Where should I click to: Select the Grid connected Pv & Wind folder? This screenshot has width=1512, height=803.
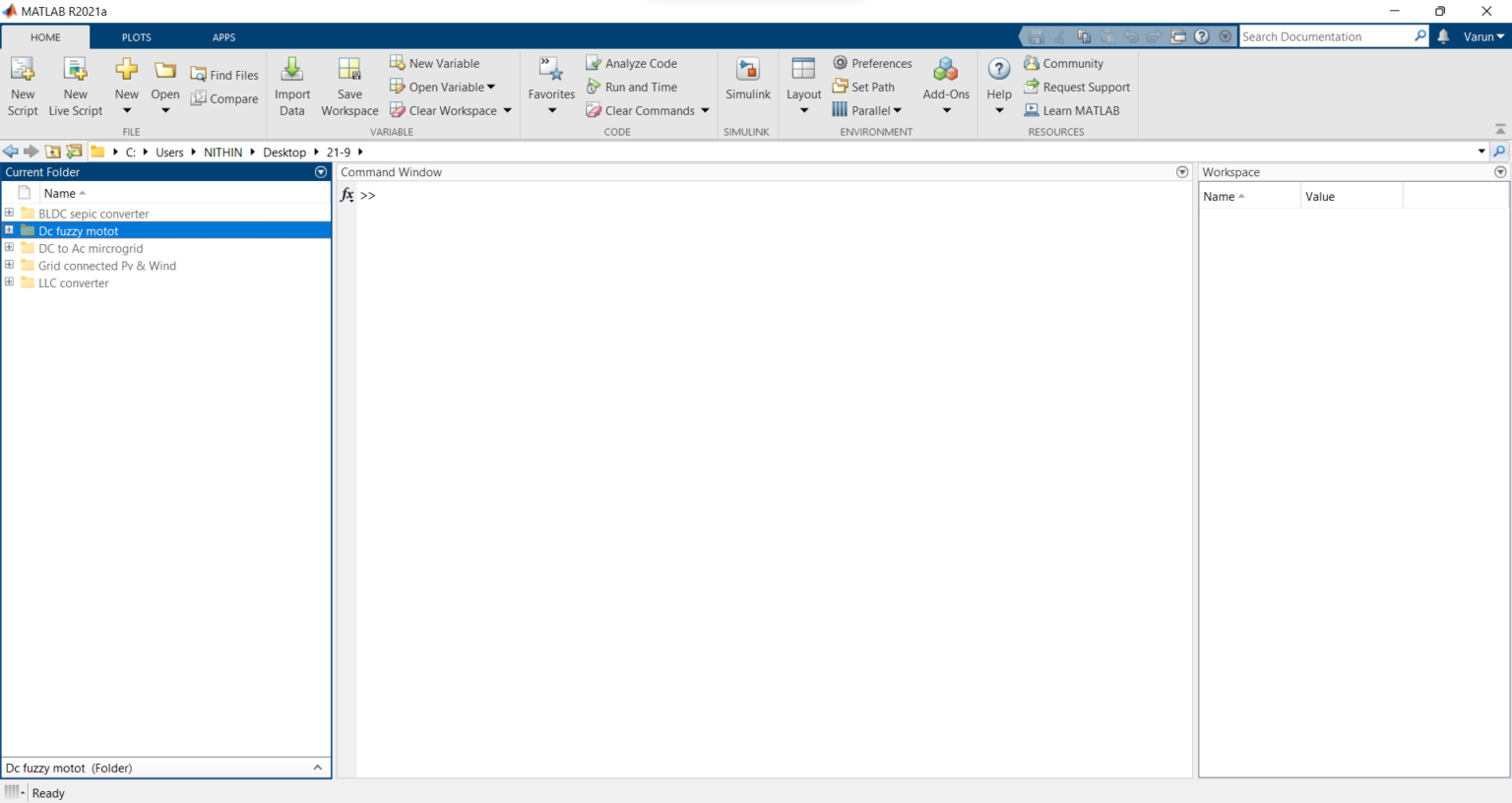tap(107, 266)
